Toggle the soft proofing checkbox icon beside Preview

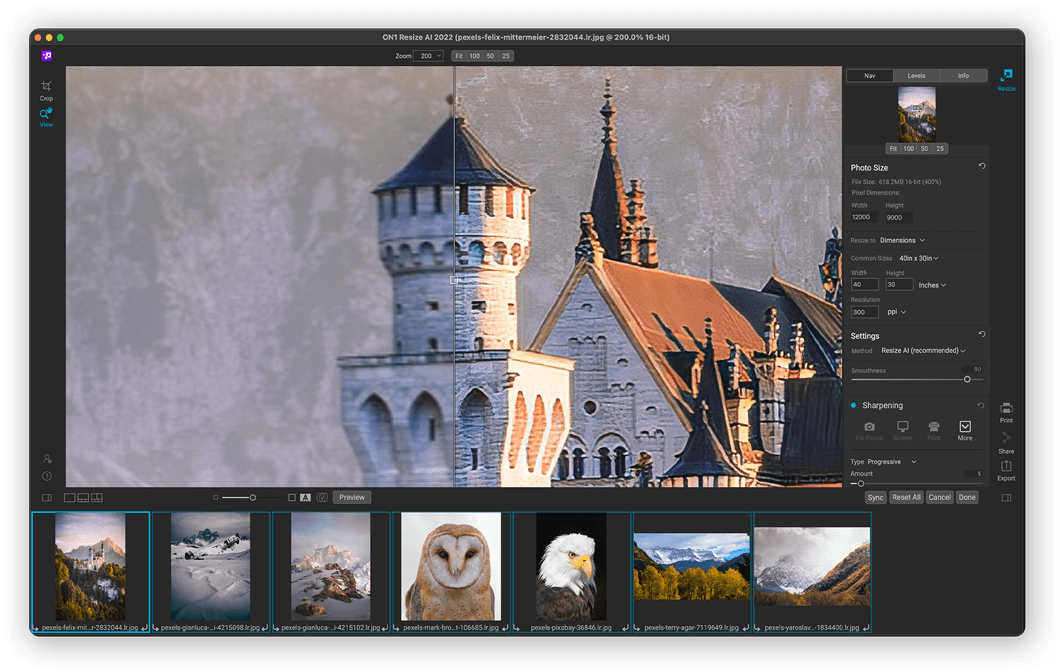(322, 497)
